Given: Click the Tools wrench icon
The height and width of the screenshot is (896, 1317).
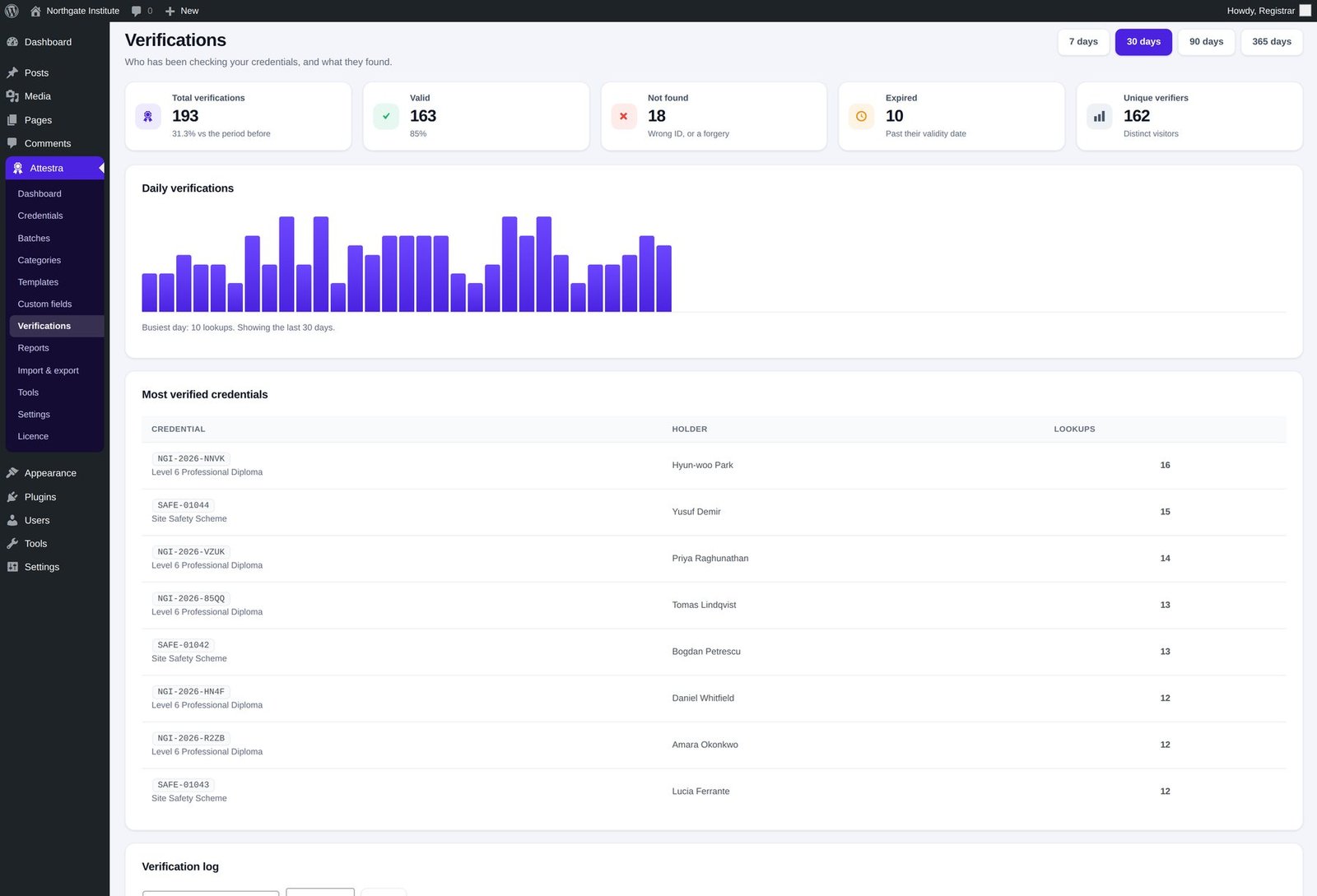Looking at the screenshot, I should [x=12, y=544].
